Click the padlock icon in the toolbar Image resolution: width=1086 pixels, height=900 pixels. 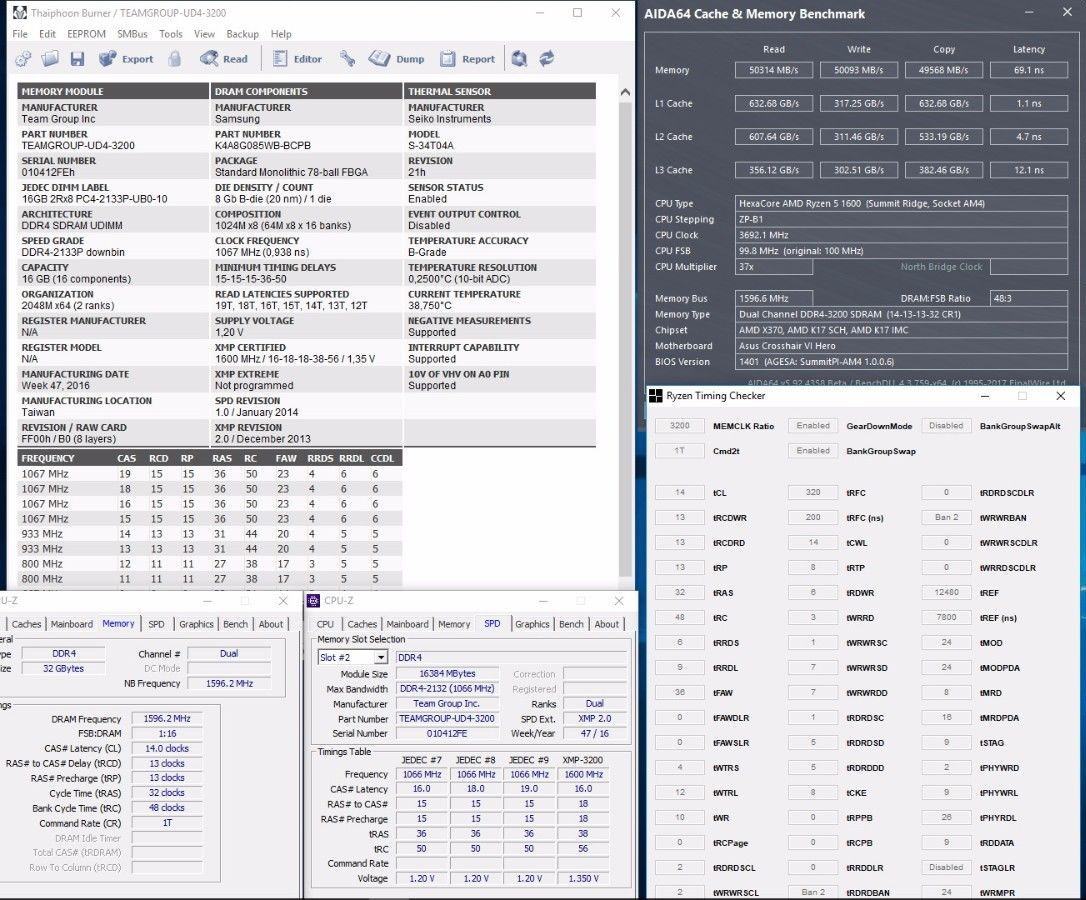[x=175, y=59]
